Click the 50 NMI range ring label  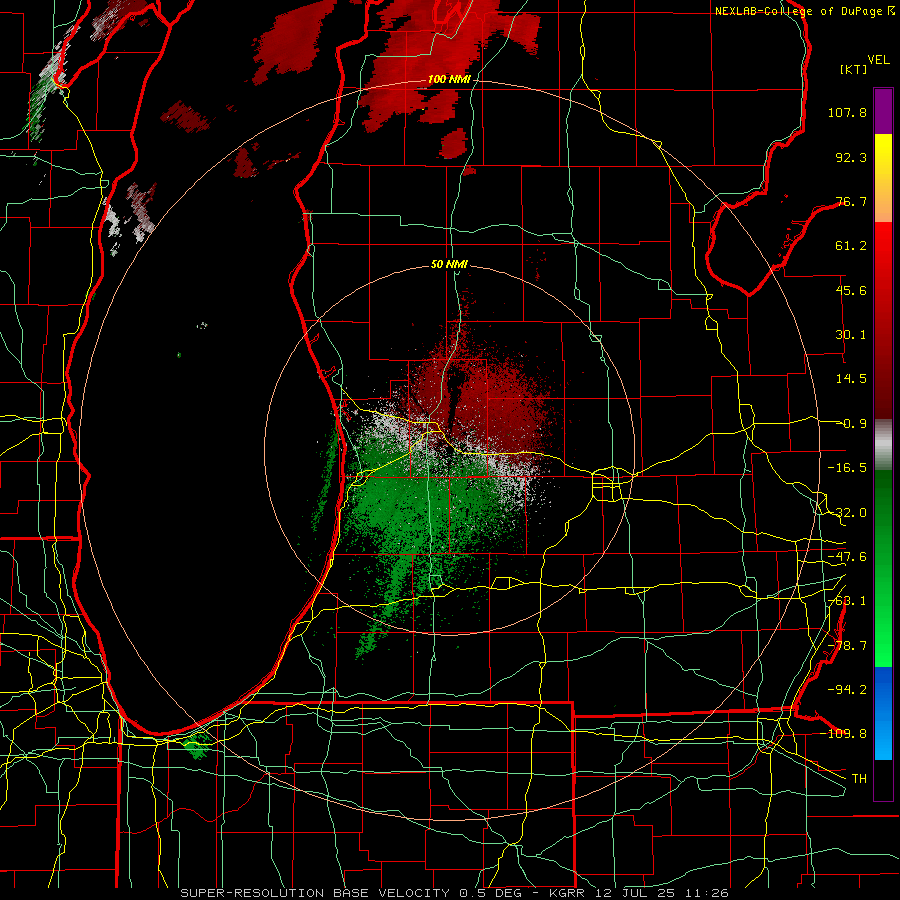[x=449, y=264]
